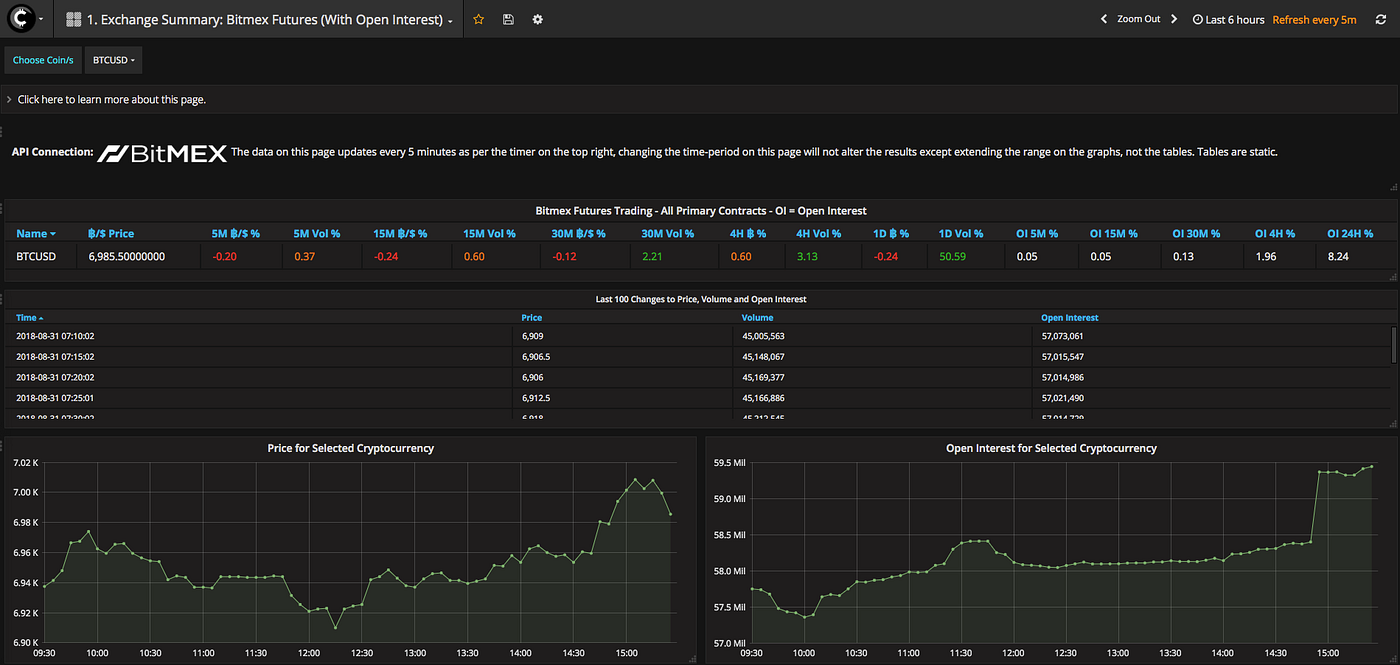Click the open interest cell 57,073,061
Viewport: 1400px width, 665px height.
1062,336
